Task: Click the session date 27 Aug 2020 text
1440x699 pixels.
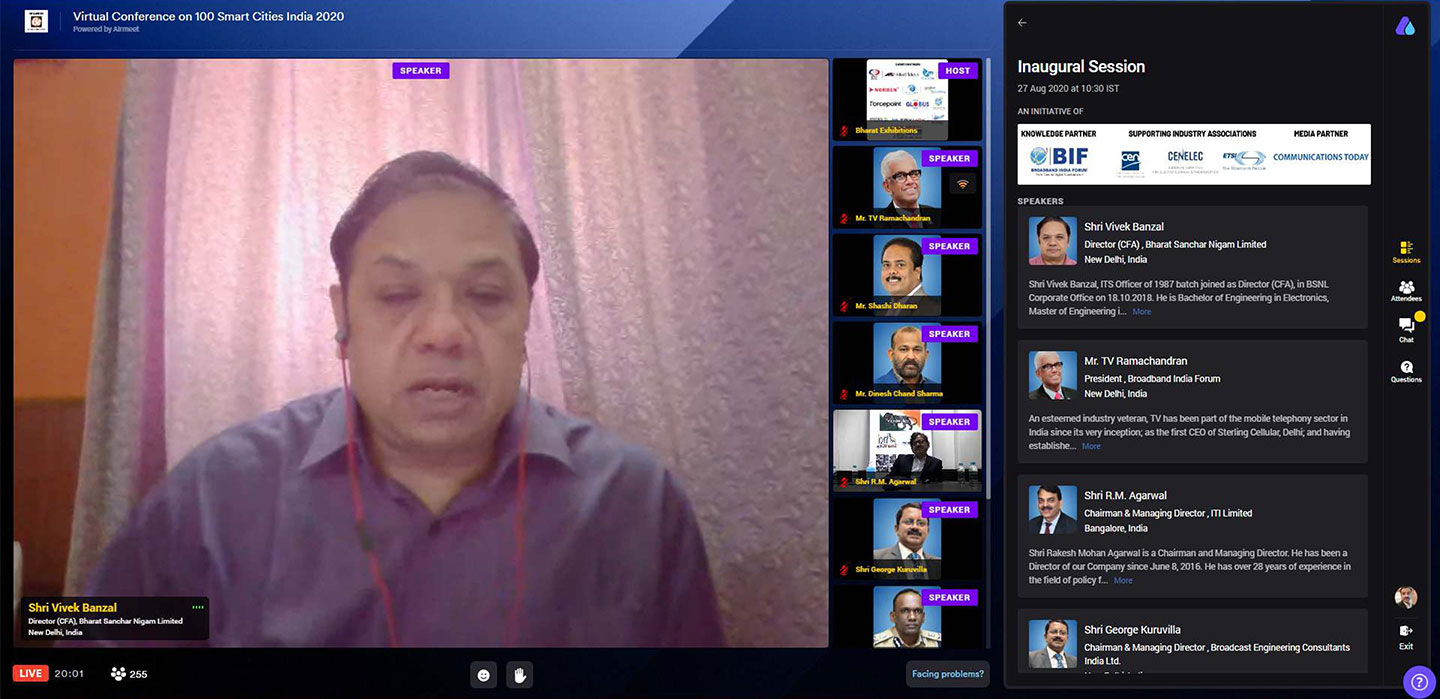Action: coord(1068,89)
